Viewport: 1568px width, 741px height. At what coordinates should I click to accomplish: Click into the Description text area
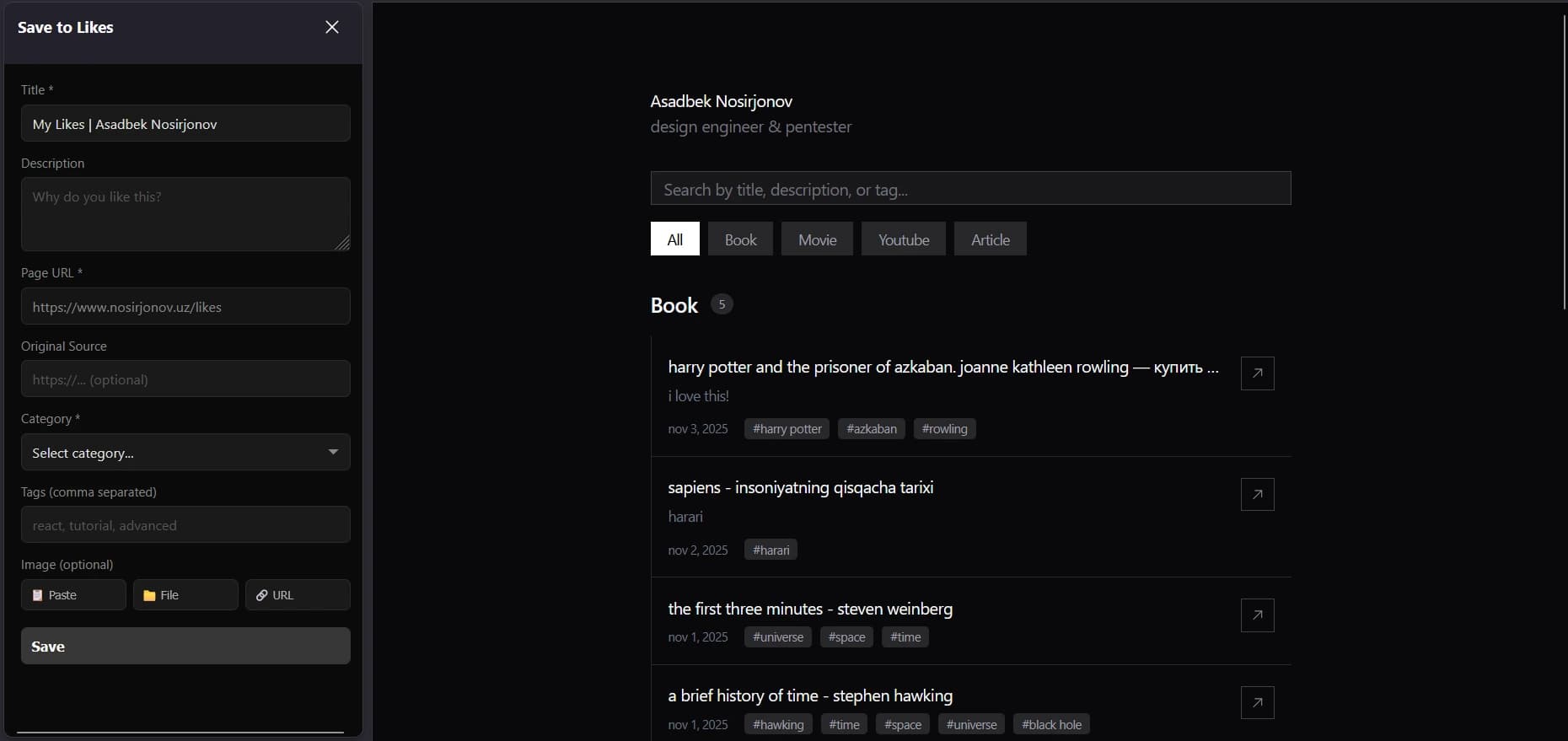click(x=185, y=214)
